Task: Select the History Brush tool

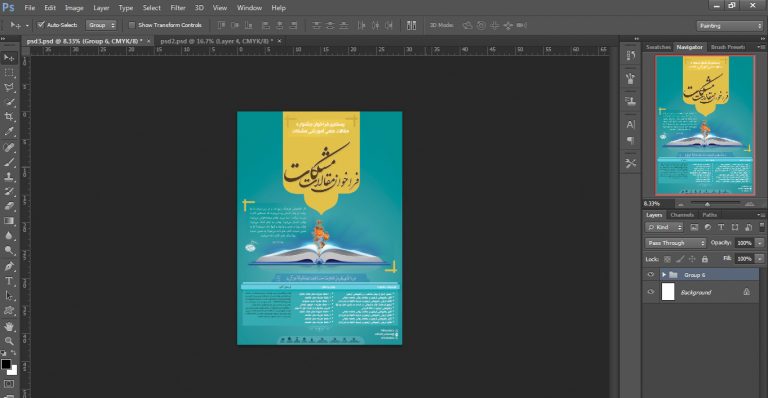Action: click(x=9, y=191)
